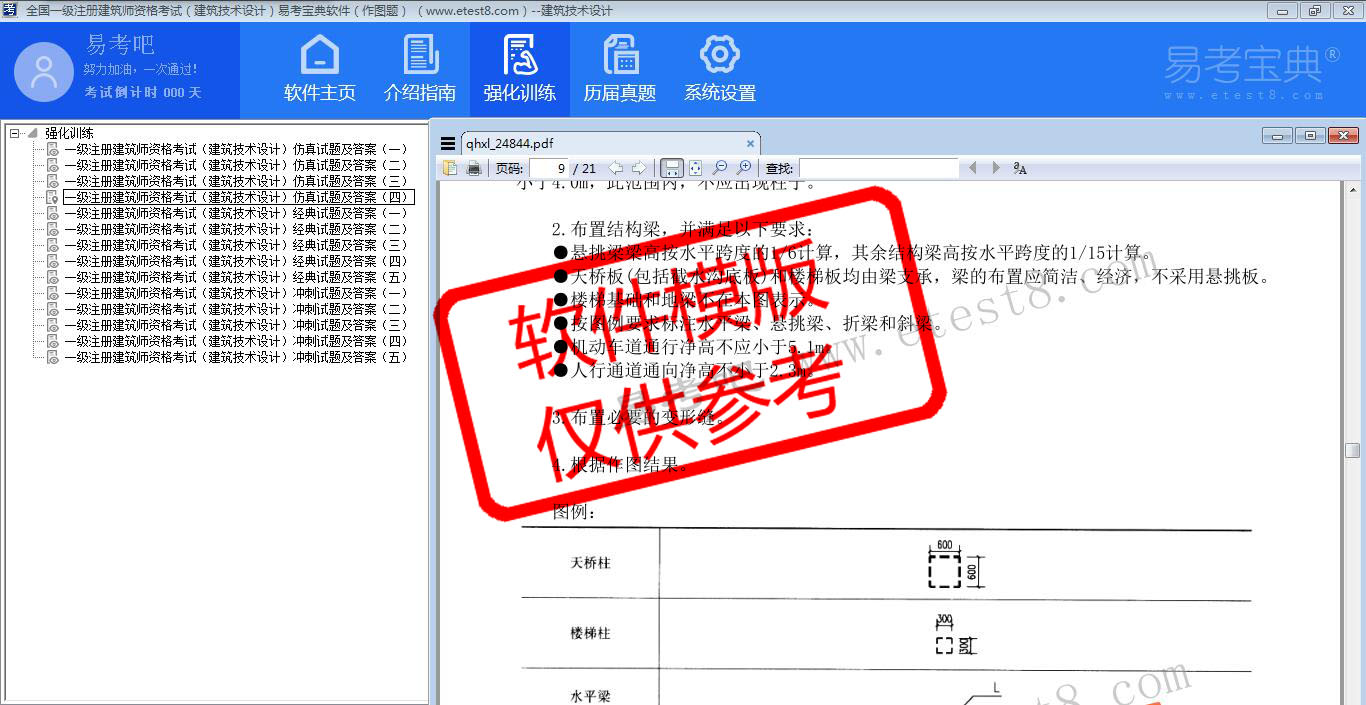Open the 软件主页 home page

pos(320,69)
